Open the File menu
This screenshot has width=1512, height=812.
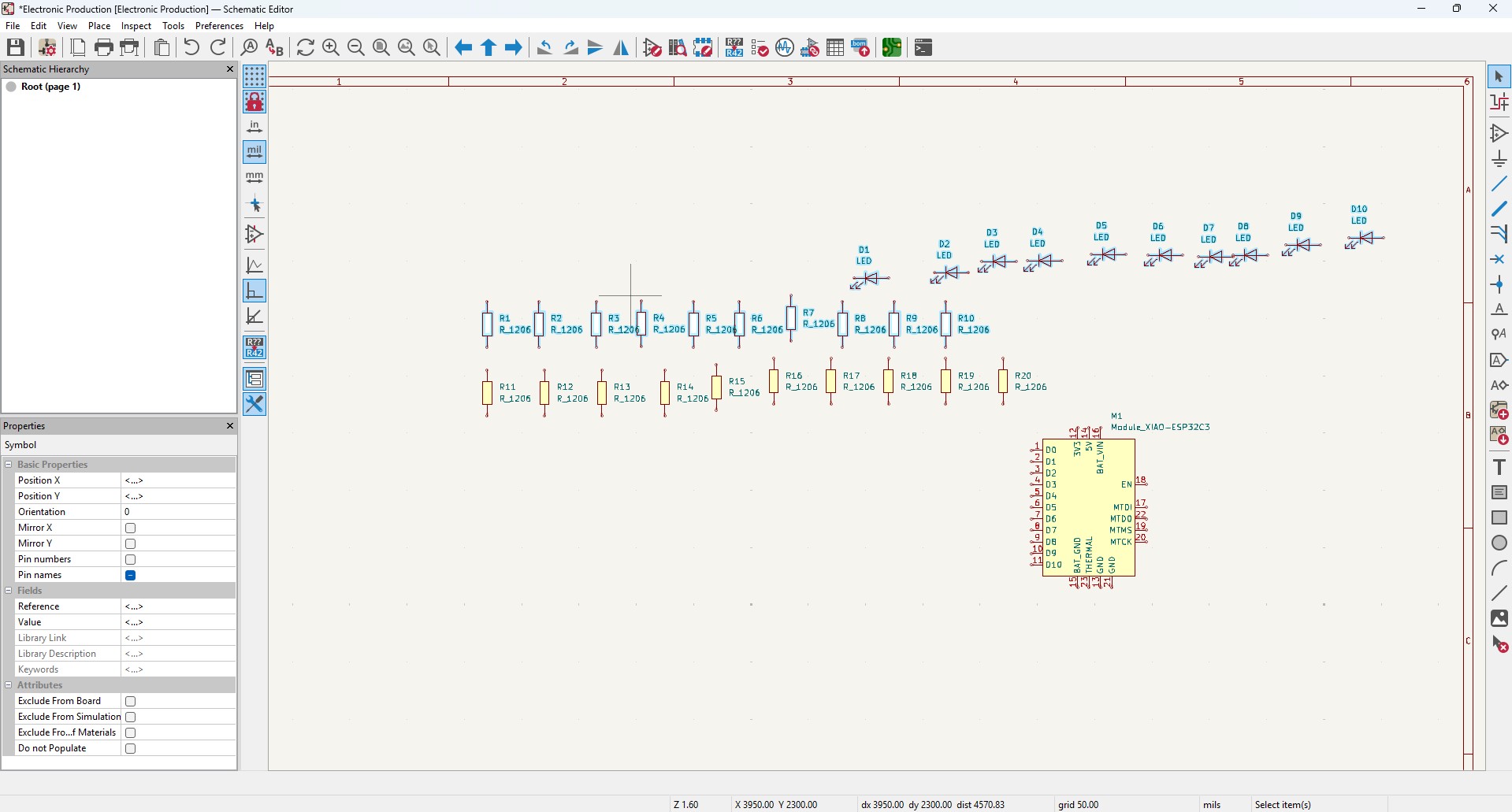click(13, 26)
